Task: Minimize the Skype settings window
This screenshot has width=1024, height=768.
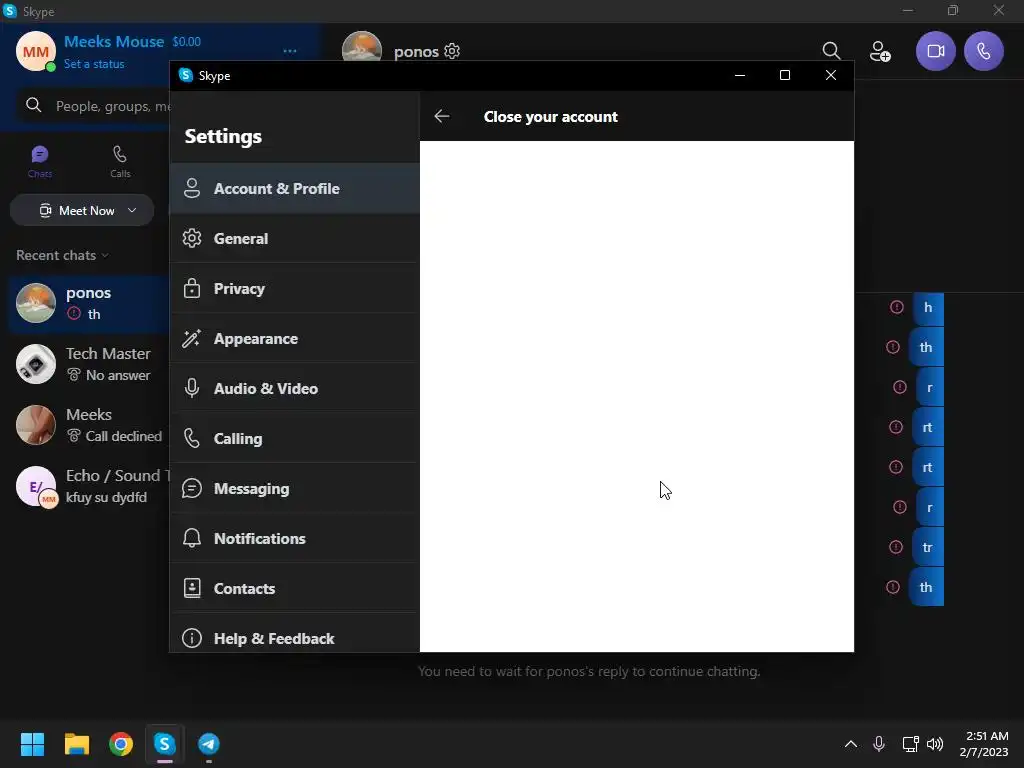Action: click(x=740, y=75)
